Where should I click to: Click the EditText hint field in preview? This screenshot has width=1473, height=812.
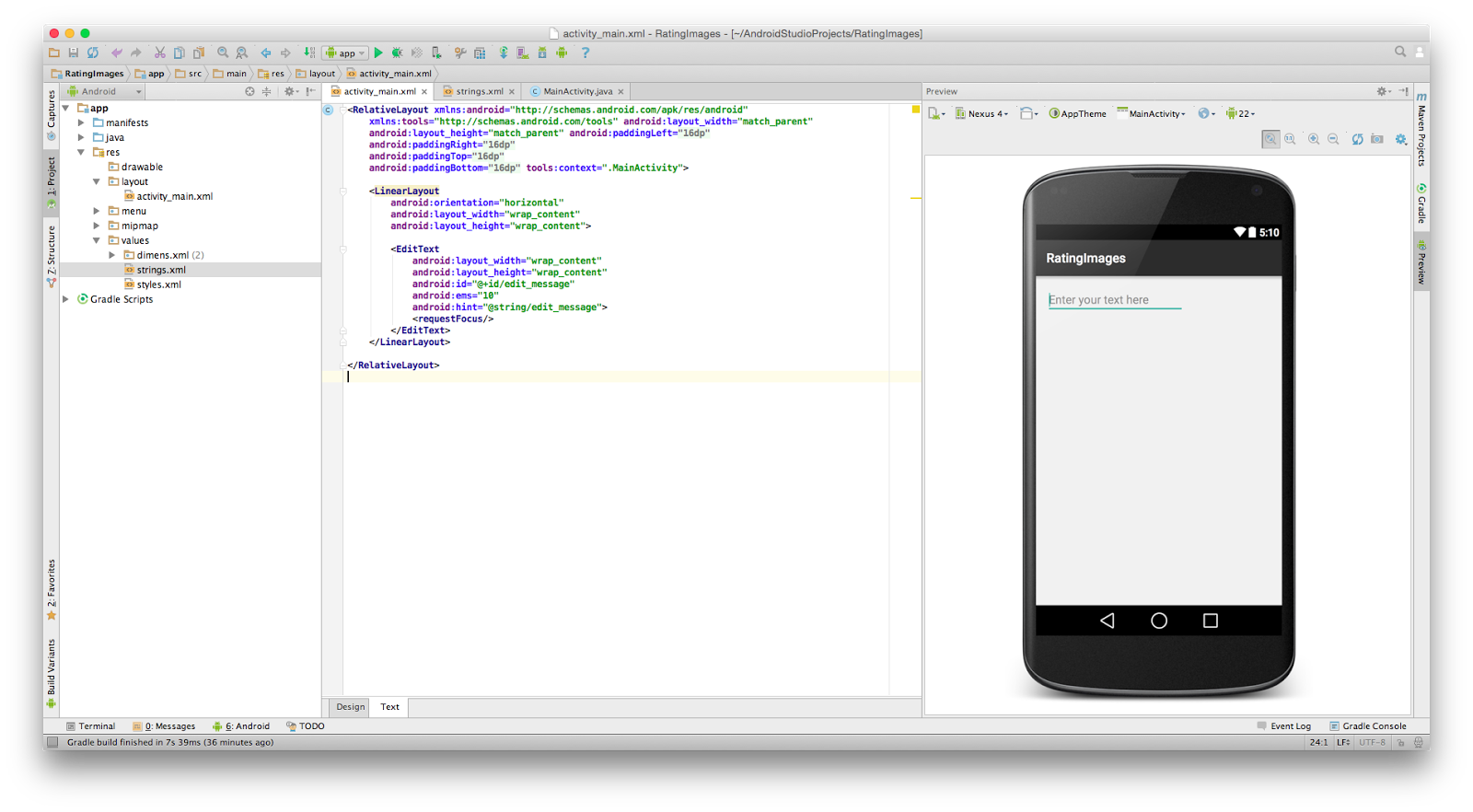point(1115,300)
